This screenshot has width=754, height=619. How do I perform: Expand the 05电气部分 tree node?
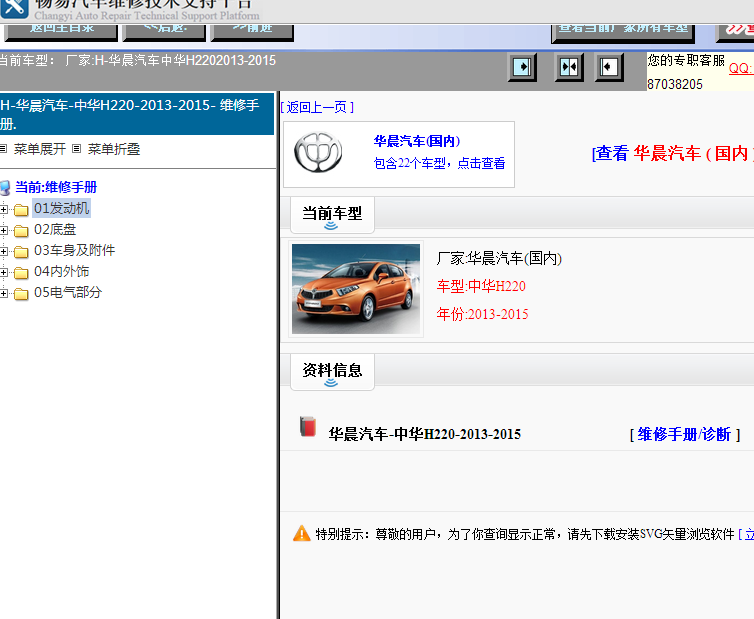pos(4,293)
